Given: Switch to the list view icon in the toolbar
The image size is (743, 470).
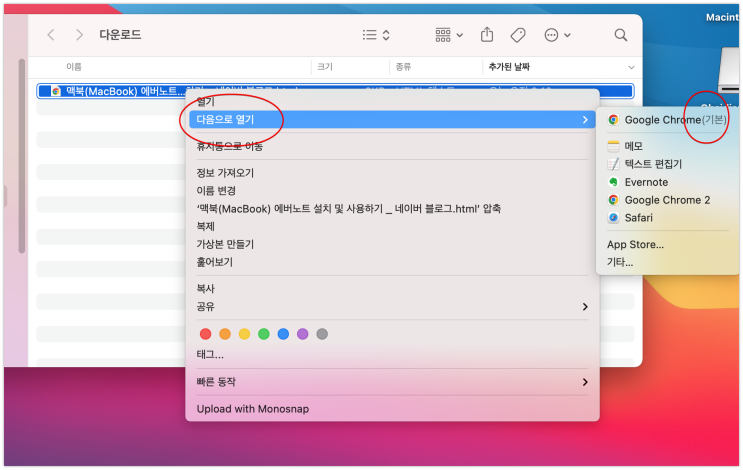Looking at the screenshot, I should [370, 35].
